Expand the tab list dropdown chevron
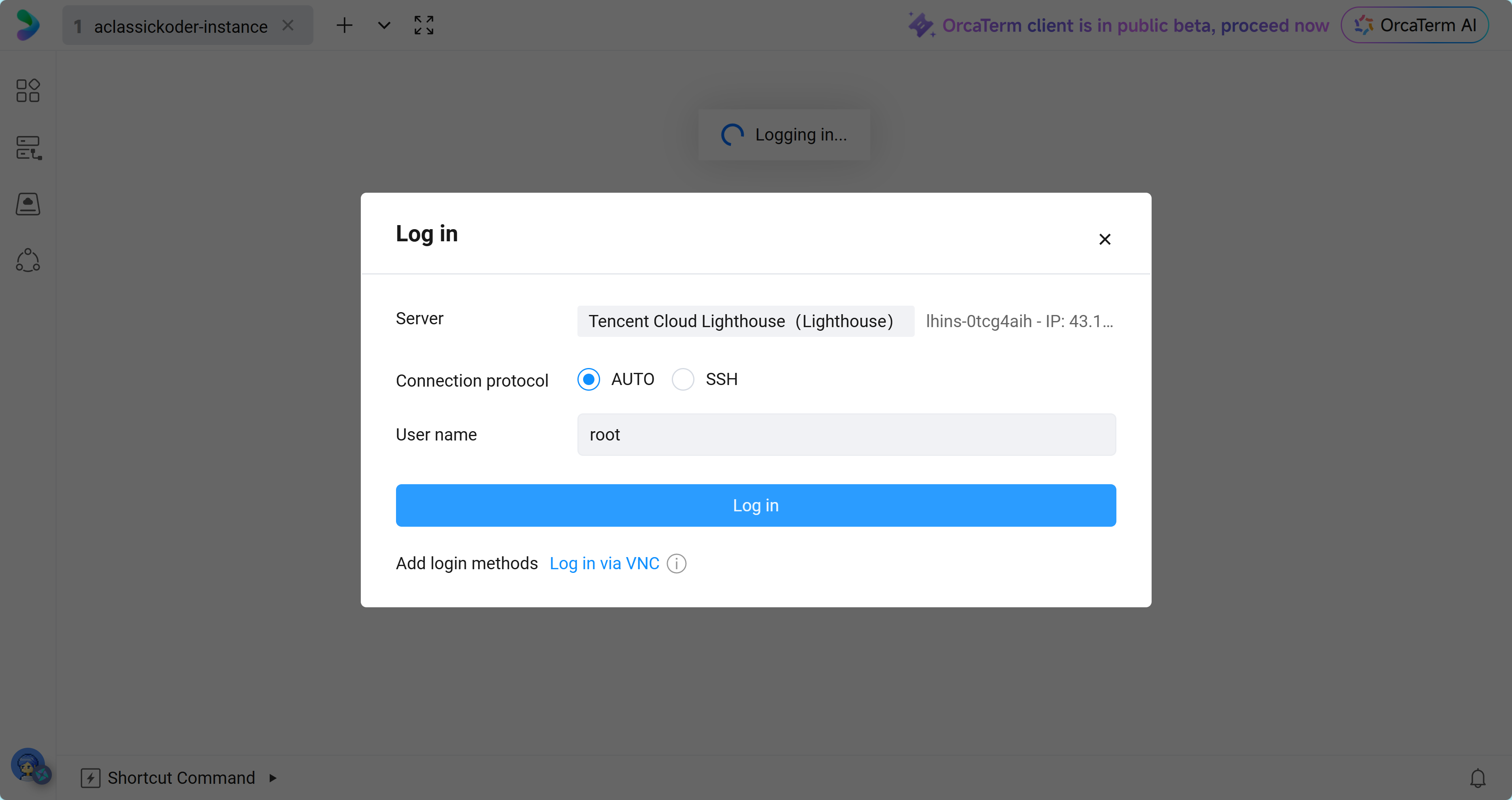1512x800 pixels. click(x=384, y=25)
